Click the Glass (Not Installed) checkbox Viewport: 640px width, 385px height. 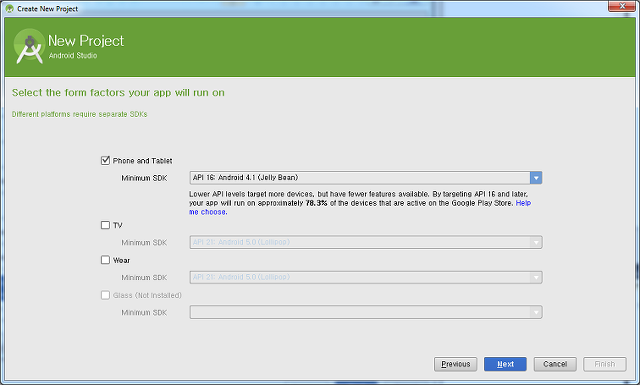click(x=105, y=295)
